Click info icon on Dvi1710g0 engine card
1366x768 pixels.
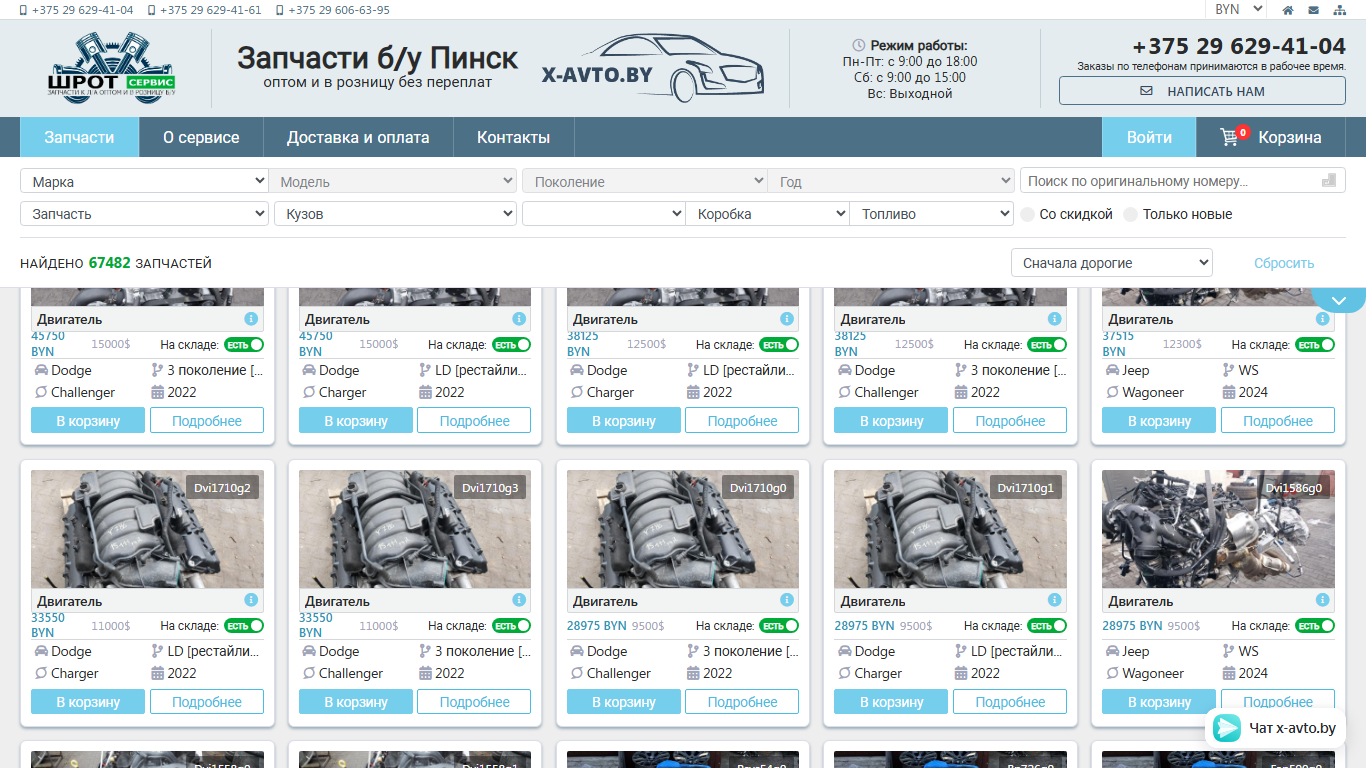coord(787,600)
